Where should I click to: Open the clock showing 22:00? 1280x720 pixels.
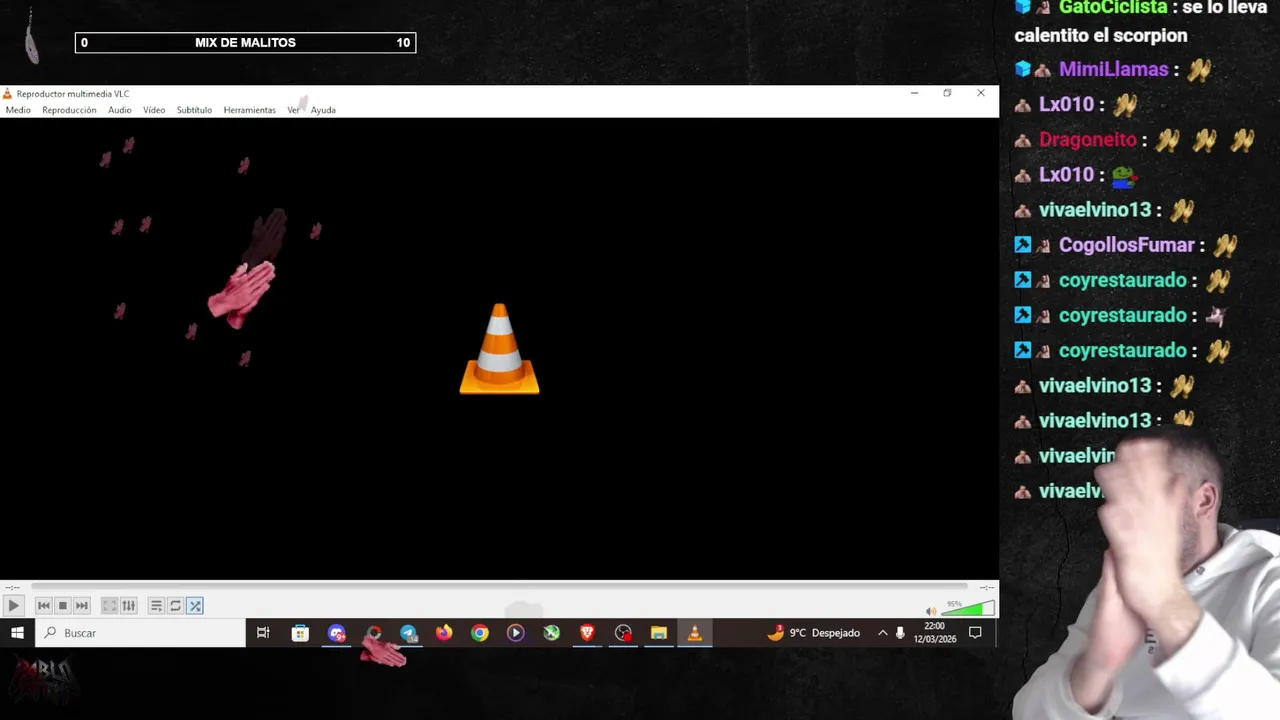point(934,633)
